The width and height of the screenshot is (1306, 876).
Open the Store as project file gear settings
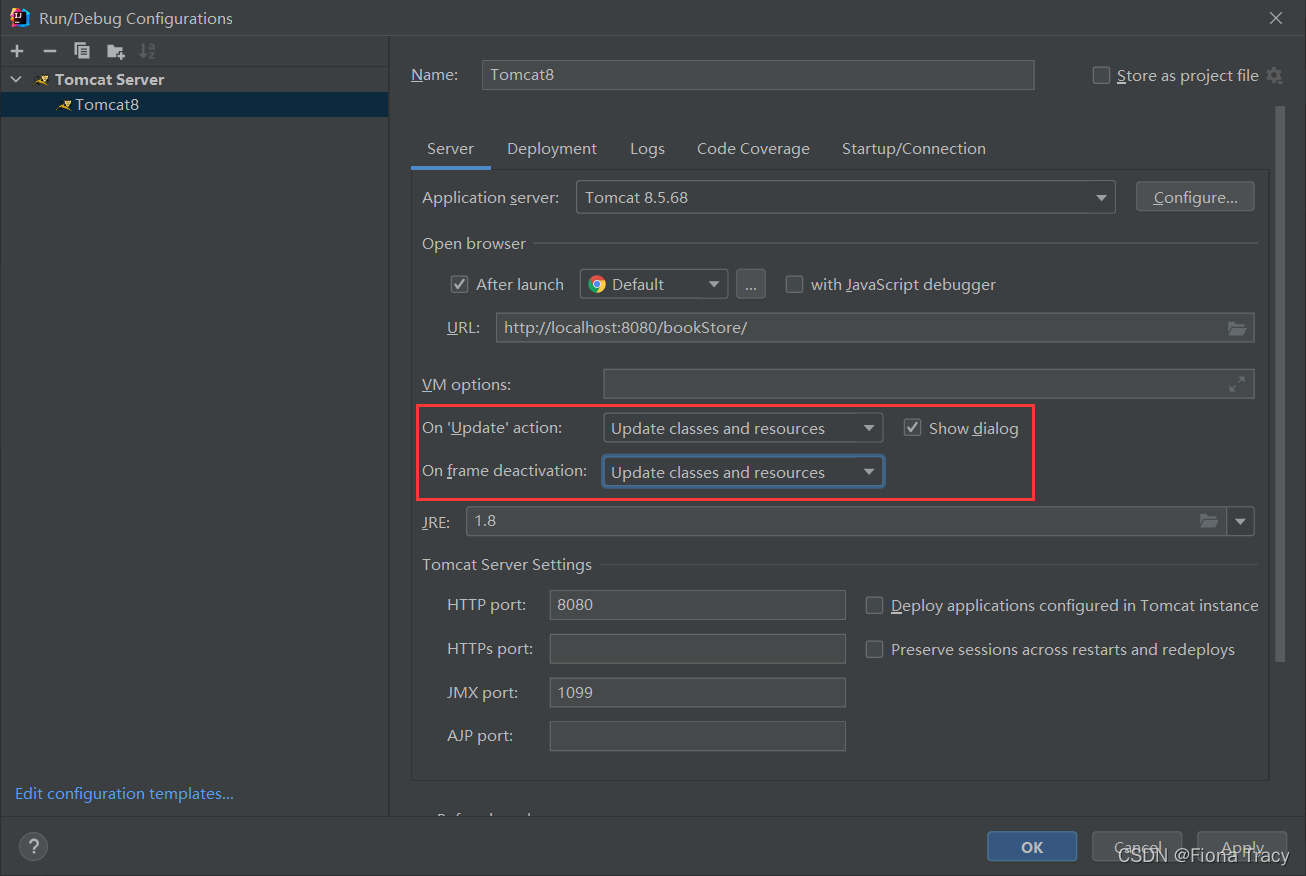[1274, 76]
